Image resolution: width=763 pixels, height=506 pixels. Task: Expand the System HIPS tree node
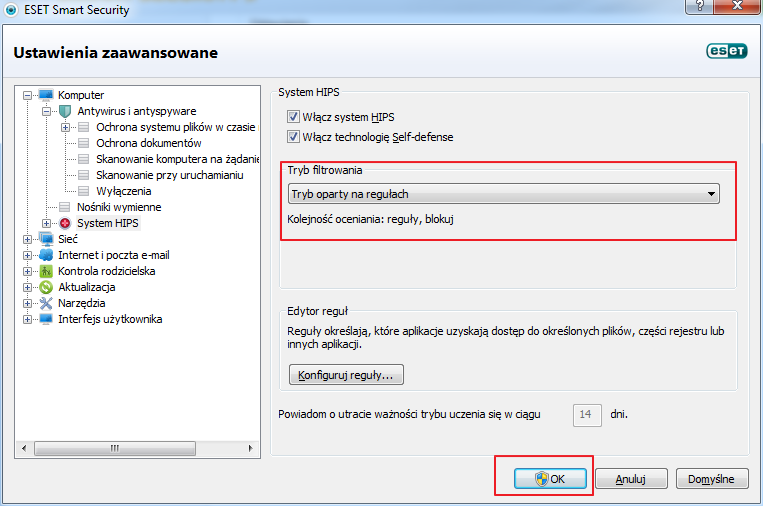(46, 223)
